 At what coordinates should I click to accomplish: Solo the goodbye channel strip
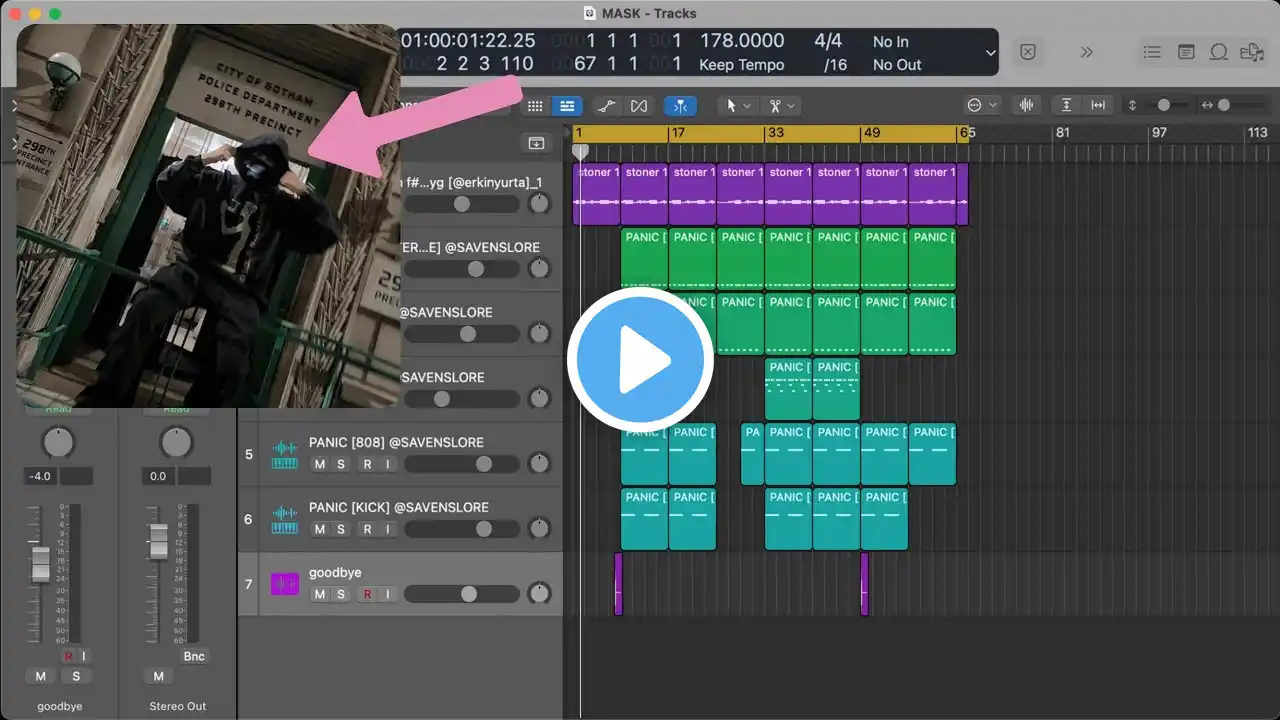click(75, 676)
